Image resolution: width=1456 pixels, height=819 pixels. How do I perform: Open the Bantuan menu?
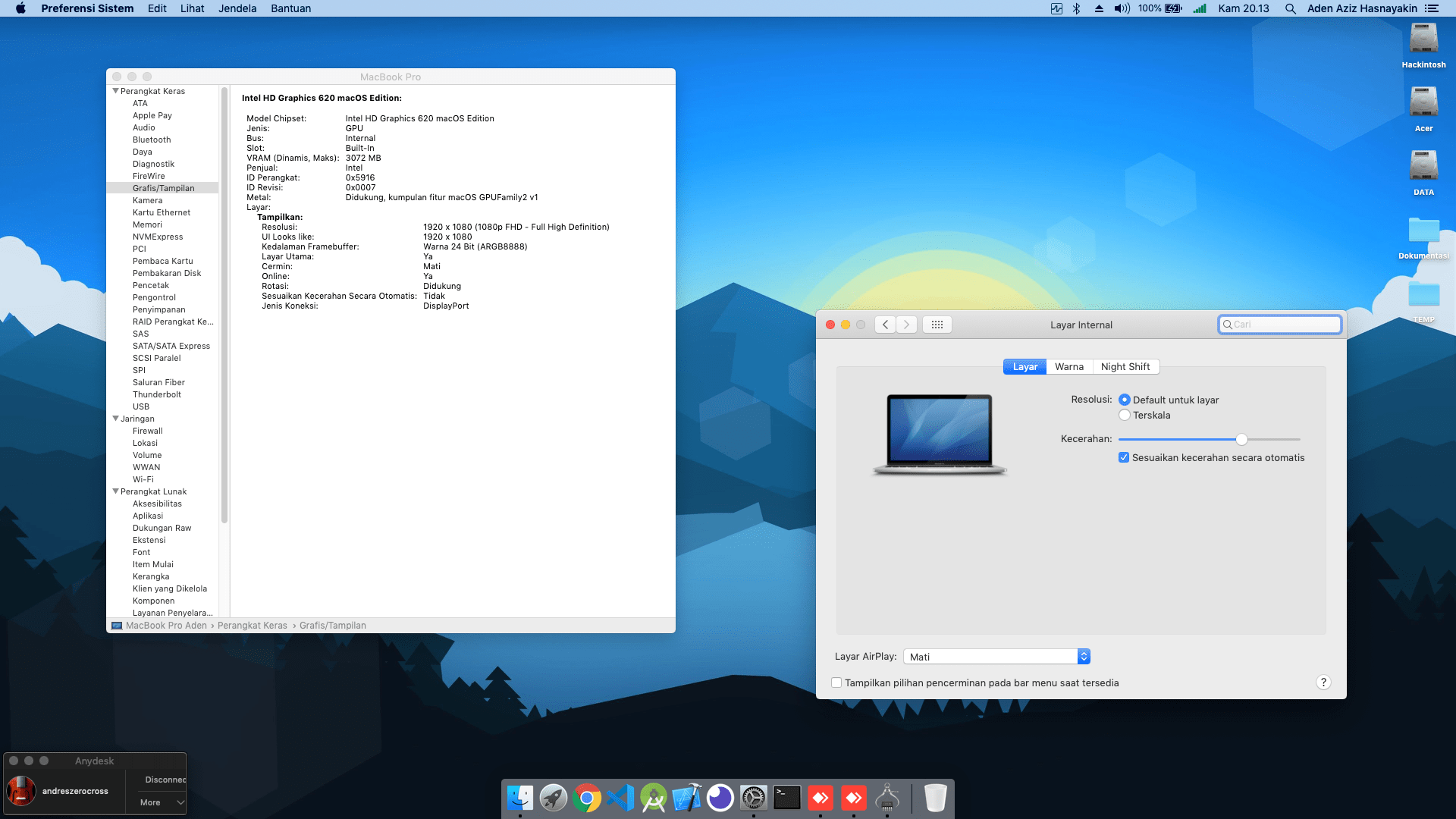(290, 8)
